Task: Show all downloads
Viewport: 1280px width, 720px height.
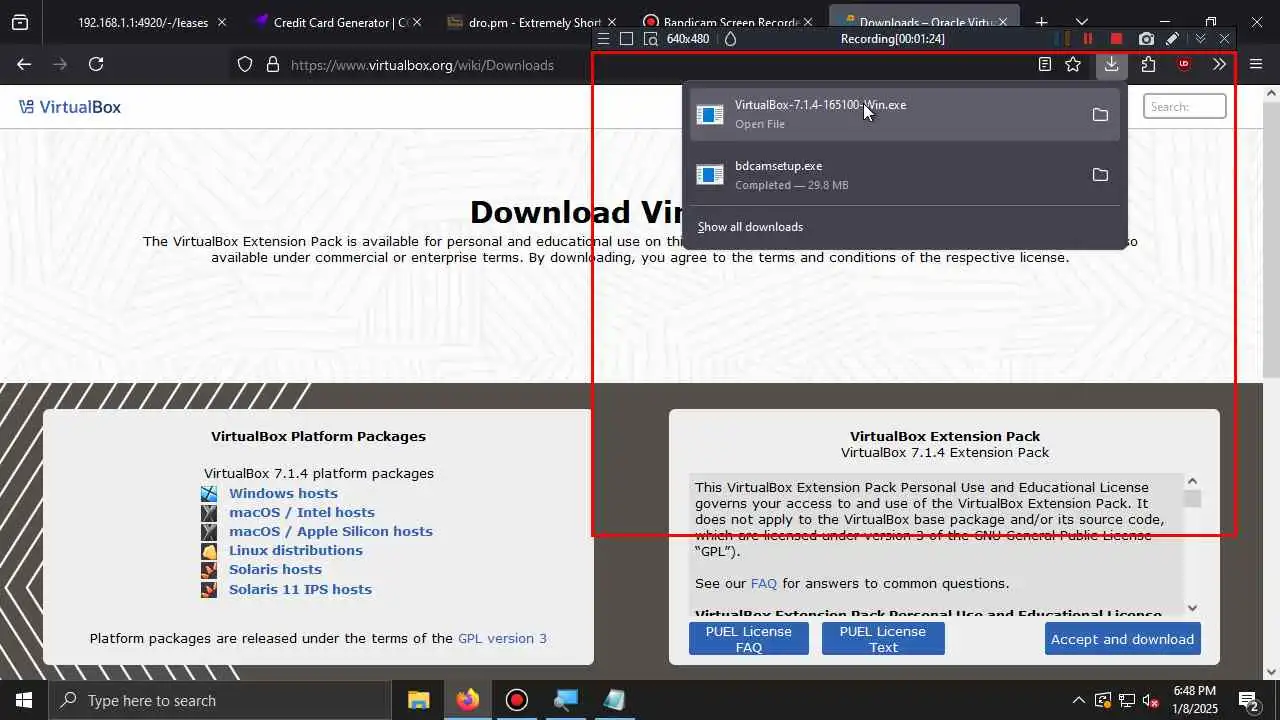Action: pos(750,227)
